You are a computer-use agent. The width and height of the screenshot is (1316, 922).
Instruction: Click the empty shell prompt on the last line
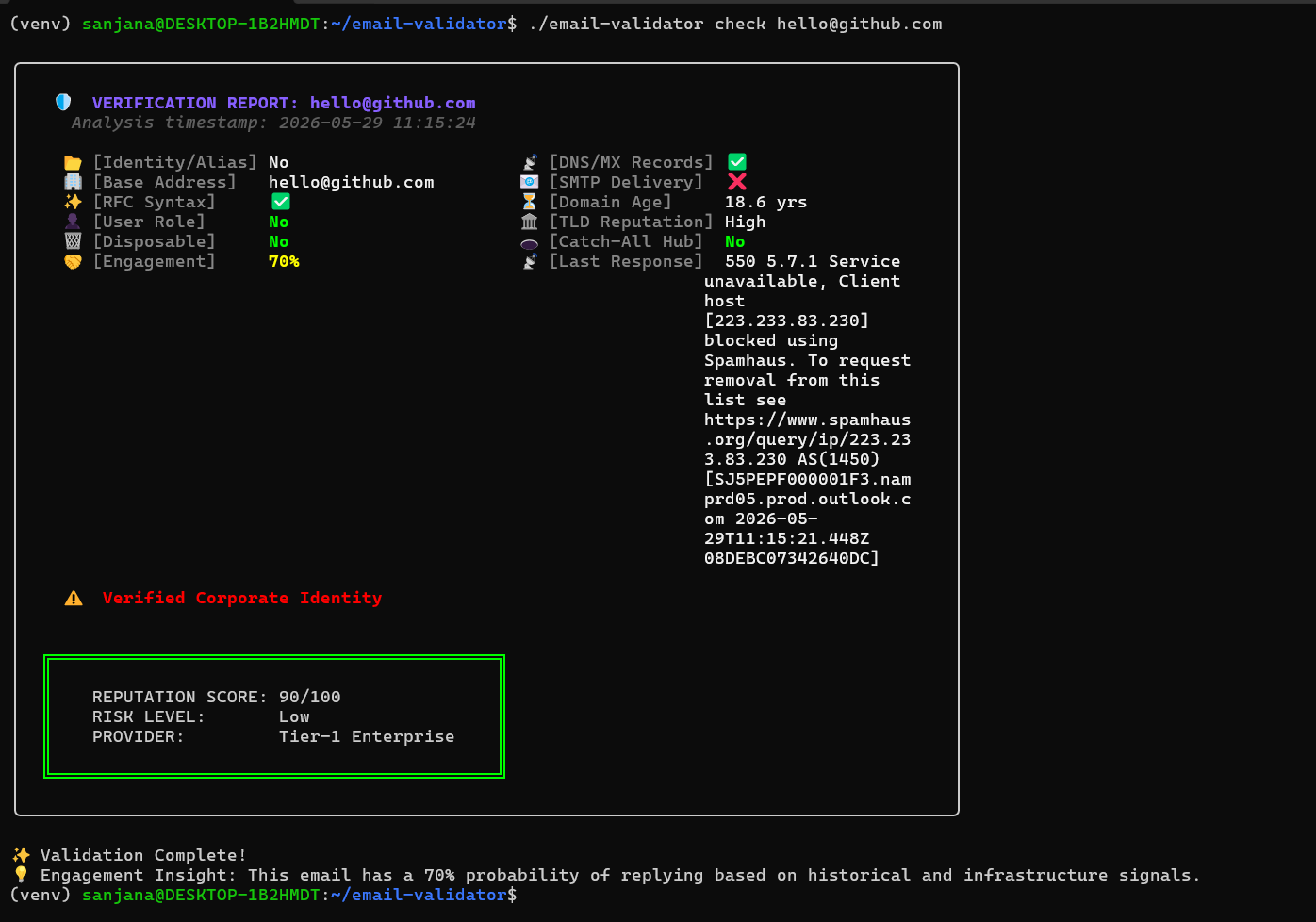[x=264, y=895]
